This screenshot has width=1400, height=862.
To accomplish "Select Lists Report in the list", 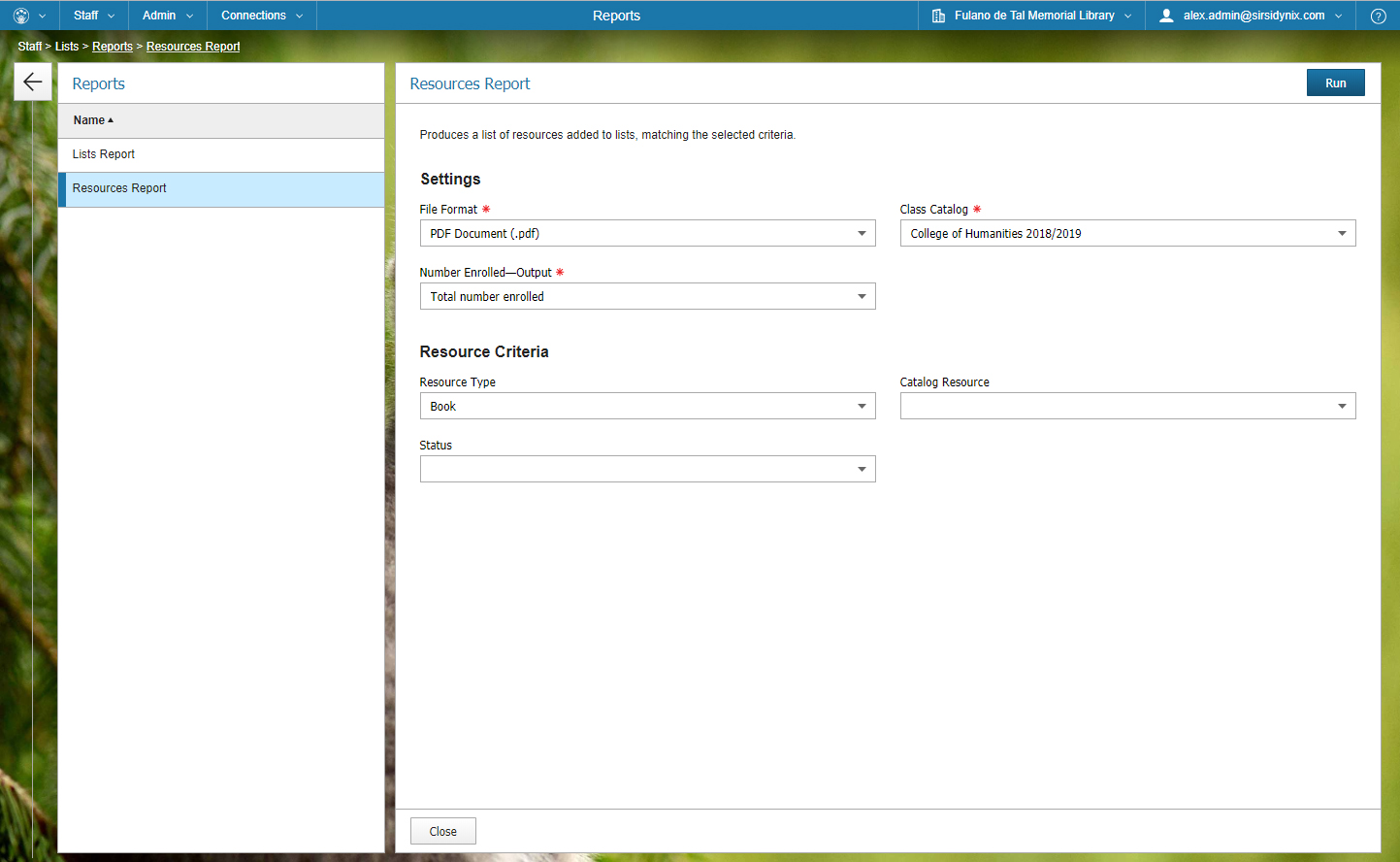I will tap(104, 154).
